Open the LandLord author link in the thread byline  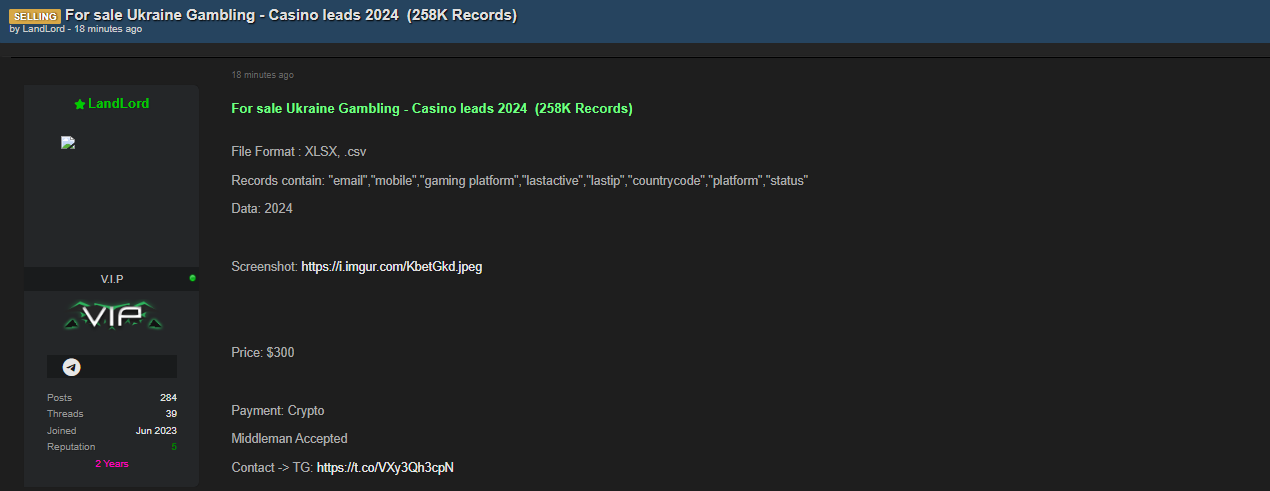[x=43, y=29]
